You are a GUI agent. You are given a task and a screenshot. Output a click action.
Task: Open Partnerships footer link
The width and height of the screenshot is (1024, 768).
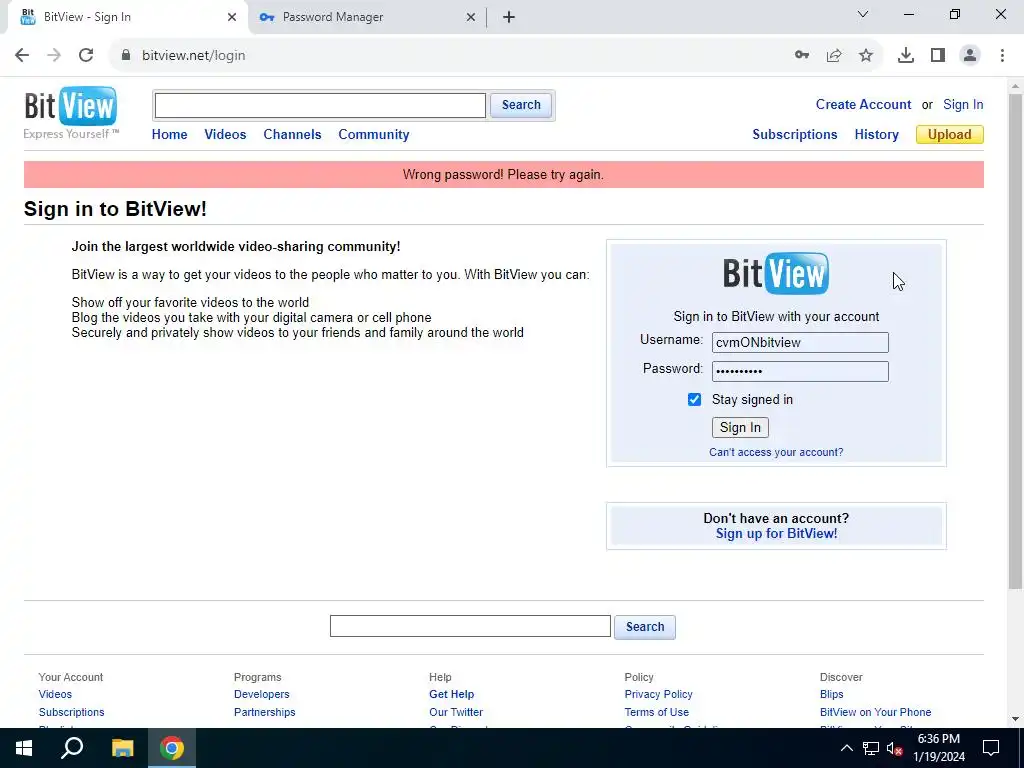264,712
